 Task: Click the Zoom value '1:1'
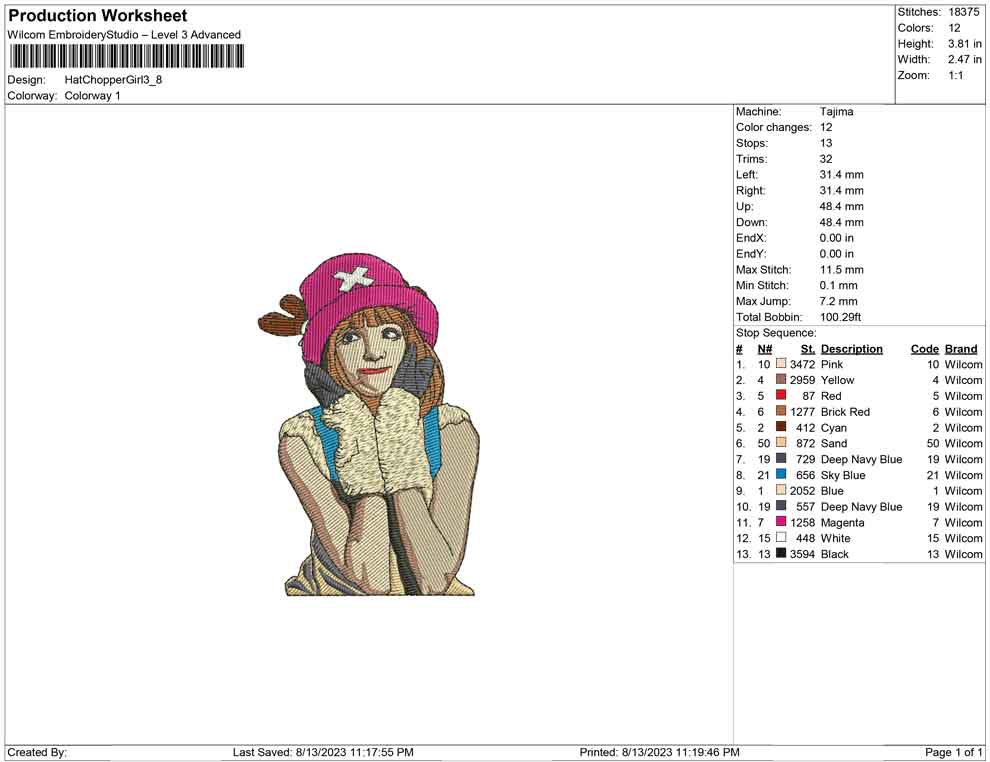pyautogui.click(x=955, y=75)
